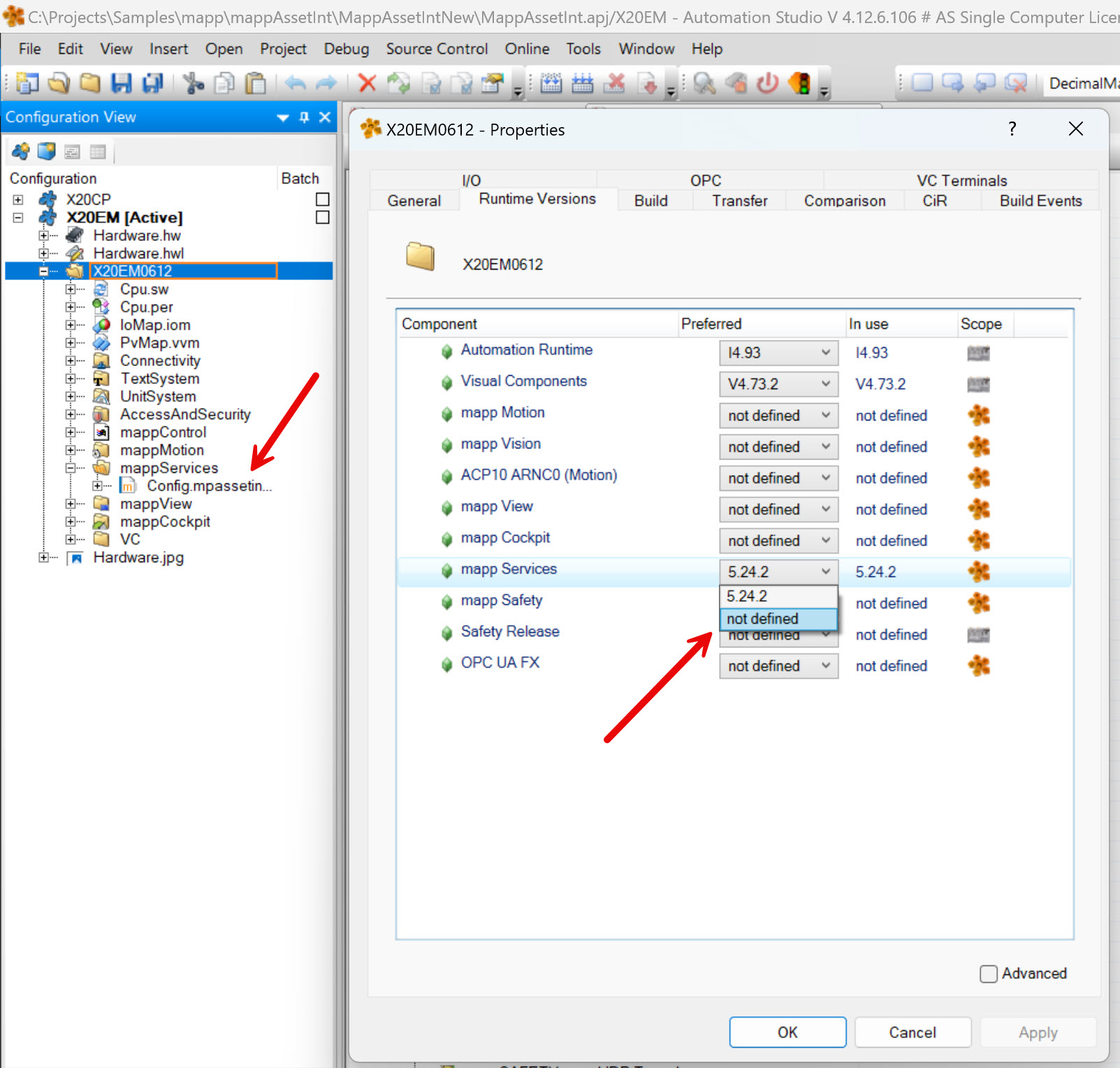
Task: Click the Properties dialog help question mark
Action: pos(1012,129)
